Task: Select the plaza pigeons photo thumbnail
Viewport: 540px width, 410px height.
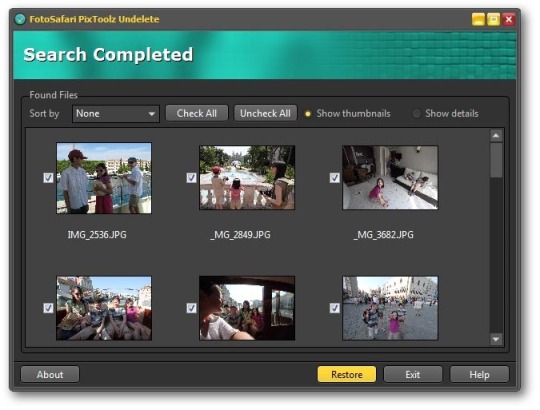Action: click(x=390, y=308)
